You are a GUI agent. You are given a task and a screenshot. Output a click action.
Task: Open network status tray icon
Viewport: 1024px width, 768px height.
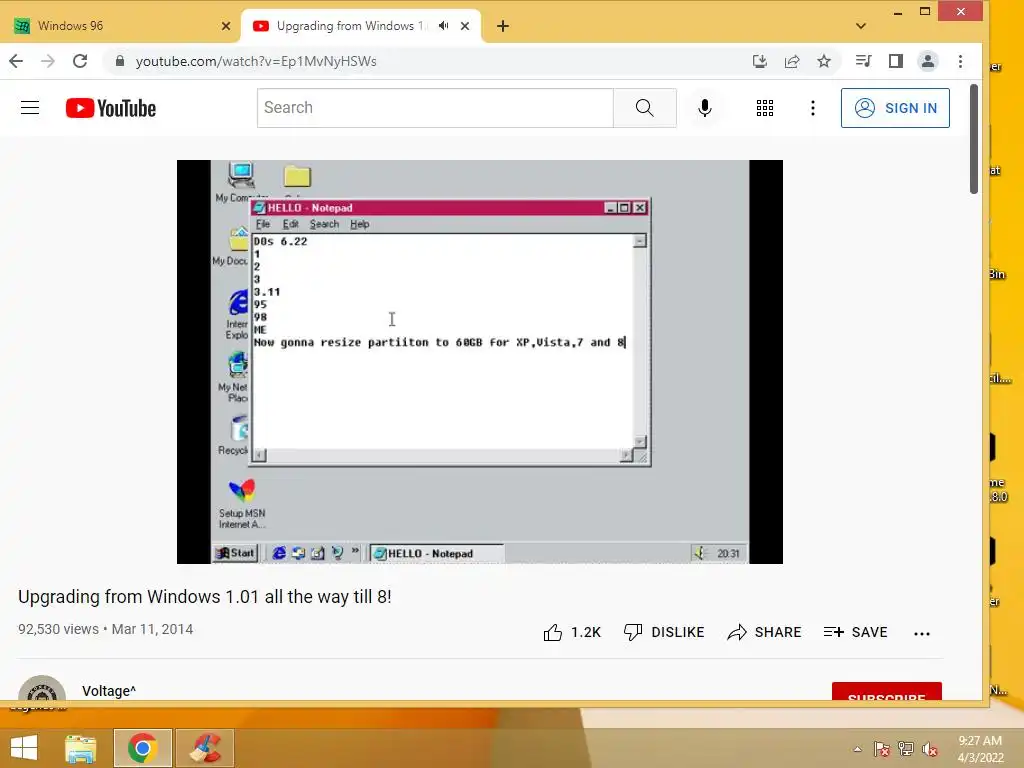pyautogui.click(x=906, y=749)
